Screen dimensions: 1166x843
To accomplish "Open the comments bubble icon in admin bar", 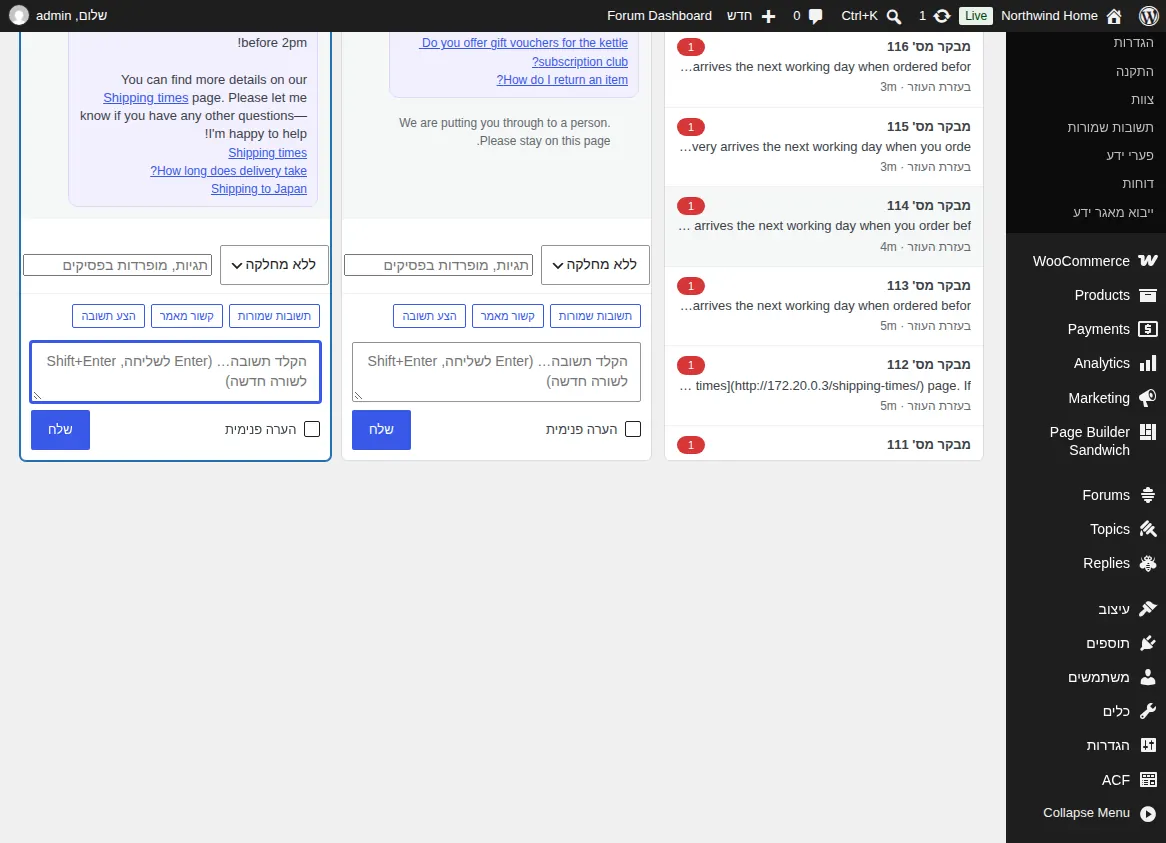I will pos(816,16).
